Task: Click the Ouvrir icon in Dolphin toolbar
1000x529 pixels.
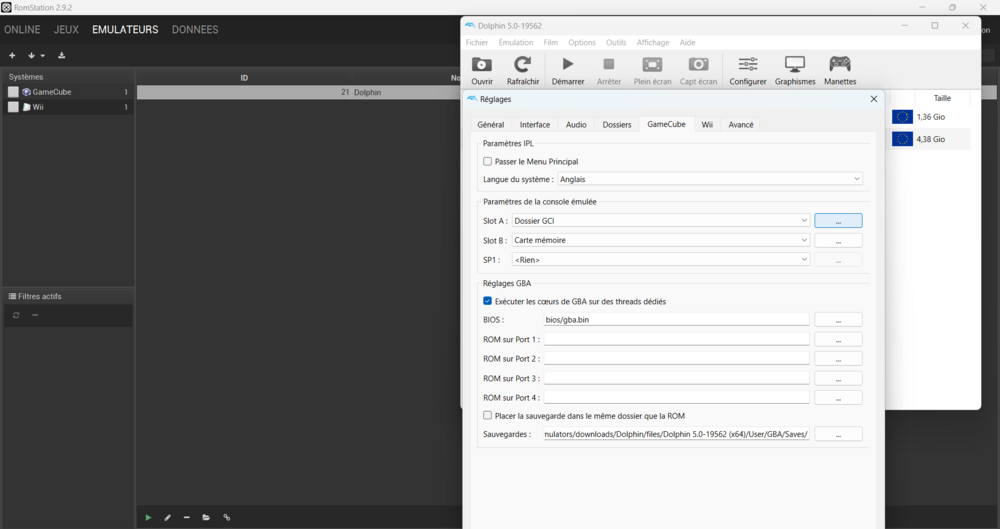Action: coord(482,66)
